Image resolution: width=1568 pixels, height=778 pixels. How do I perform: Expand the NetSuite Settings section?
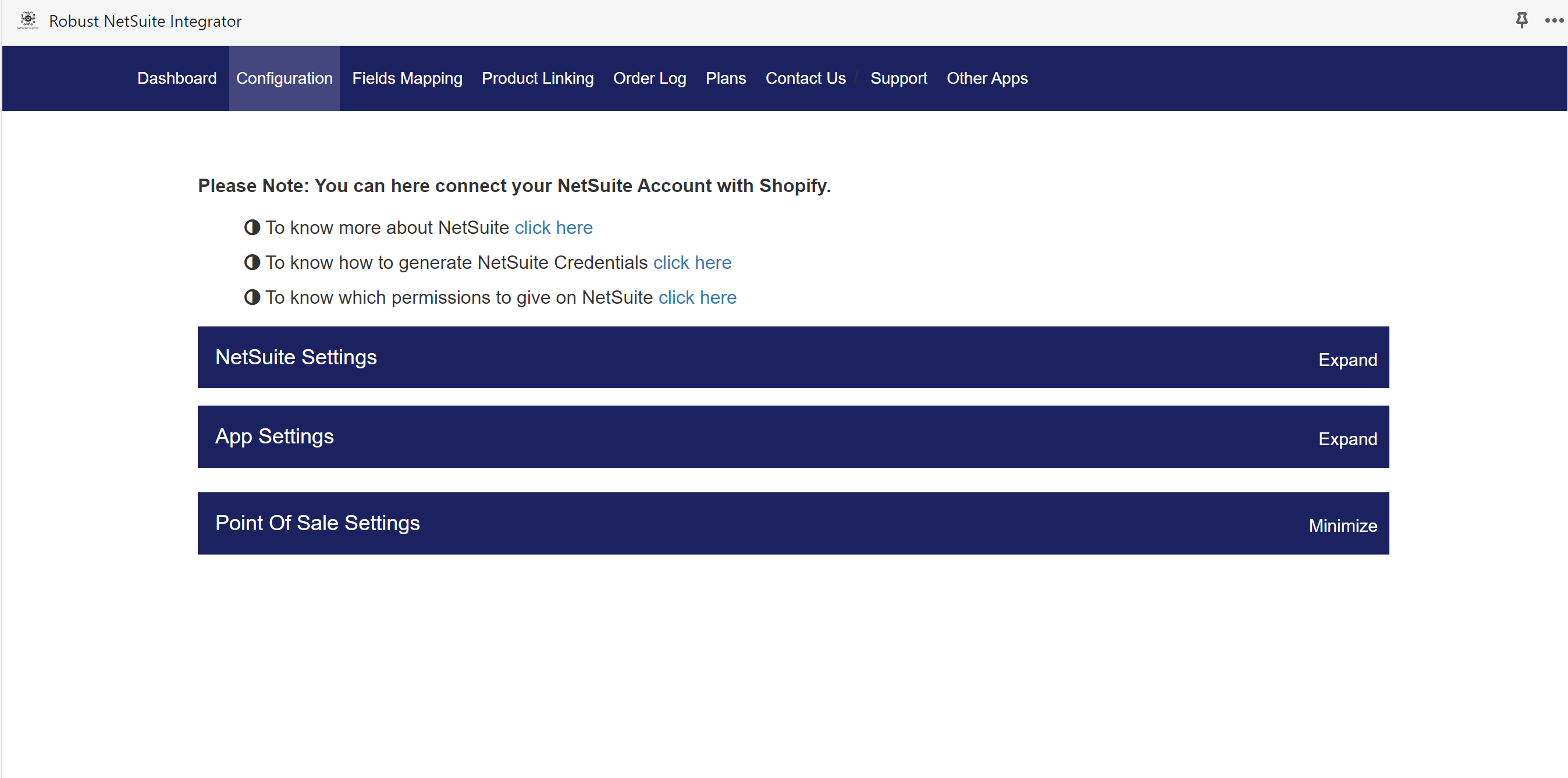1347,360
